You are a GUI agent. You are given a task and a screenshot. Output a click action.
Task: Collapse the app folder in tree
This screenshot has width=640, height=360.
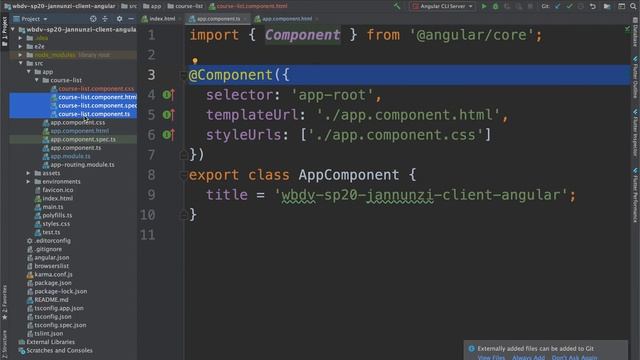point(29,72)
